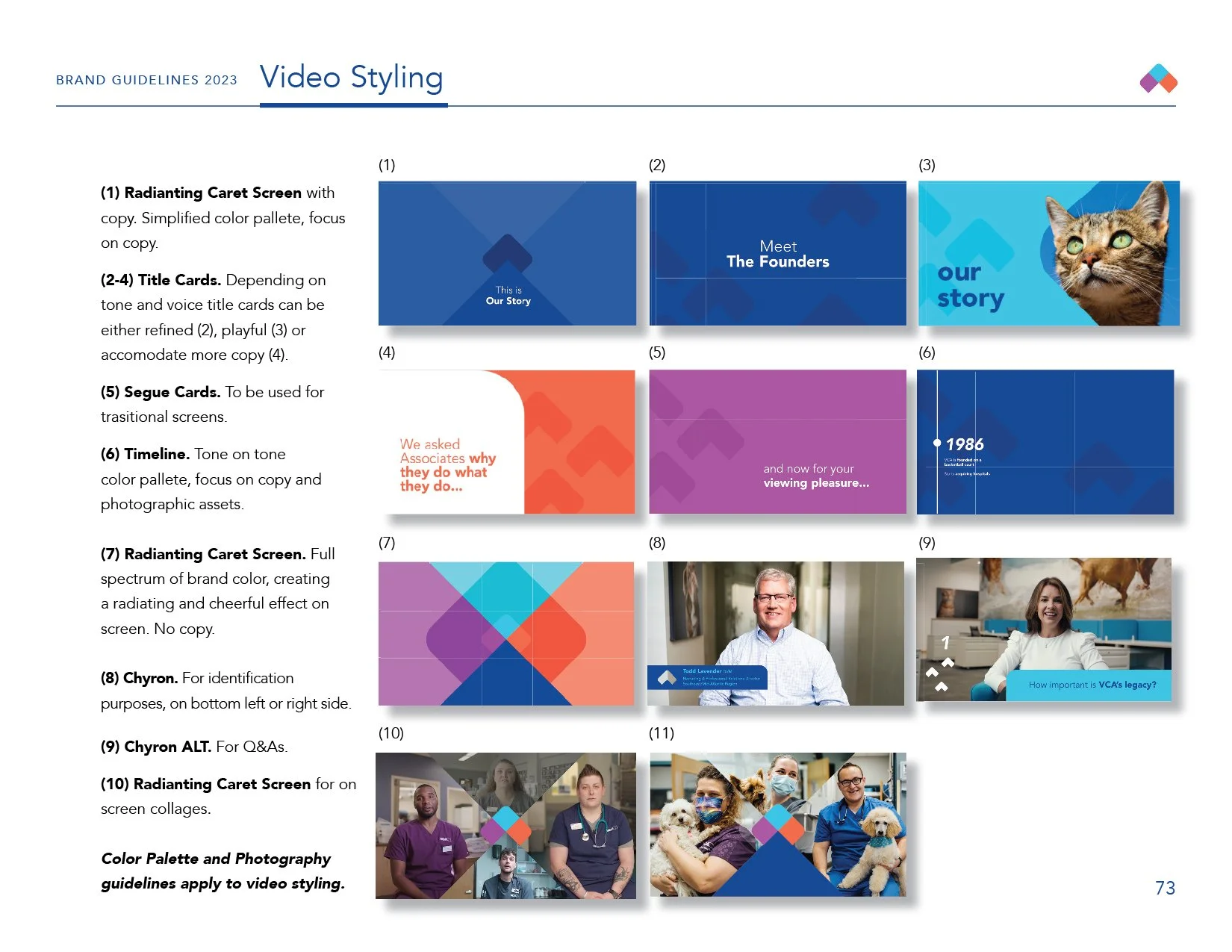Select the 'We asked Associates why' card

[506, 442]
